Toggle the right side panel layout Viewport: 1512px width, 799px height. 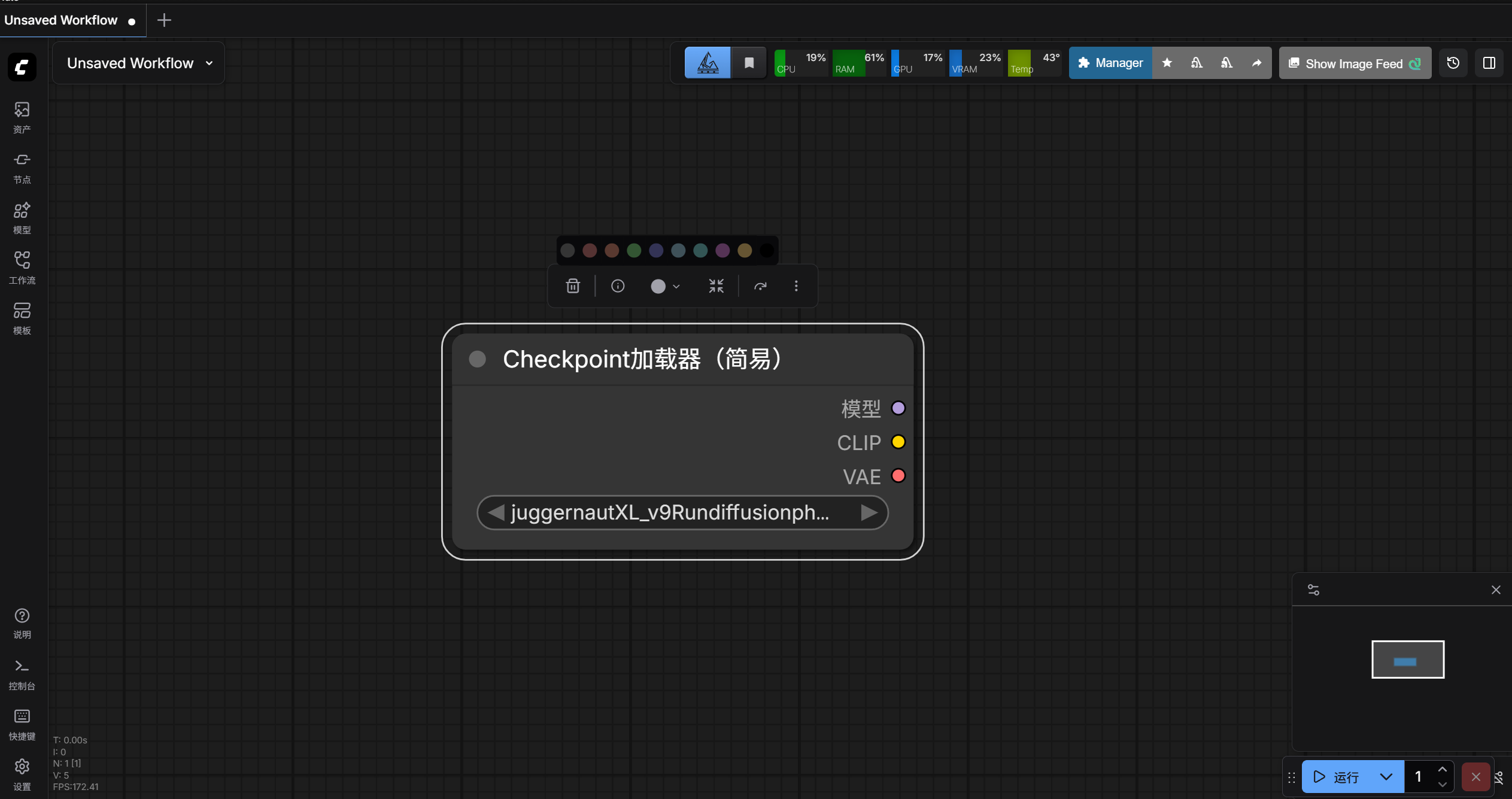click(x=1489, y=63)
